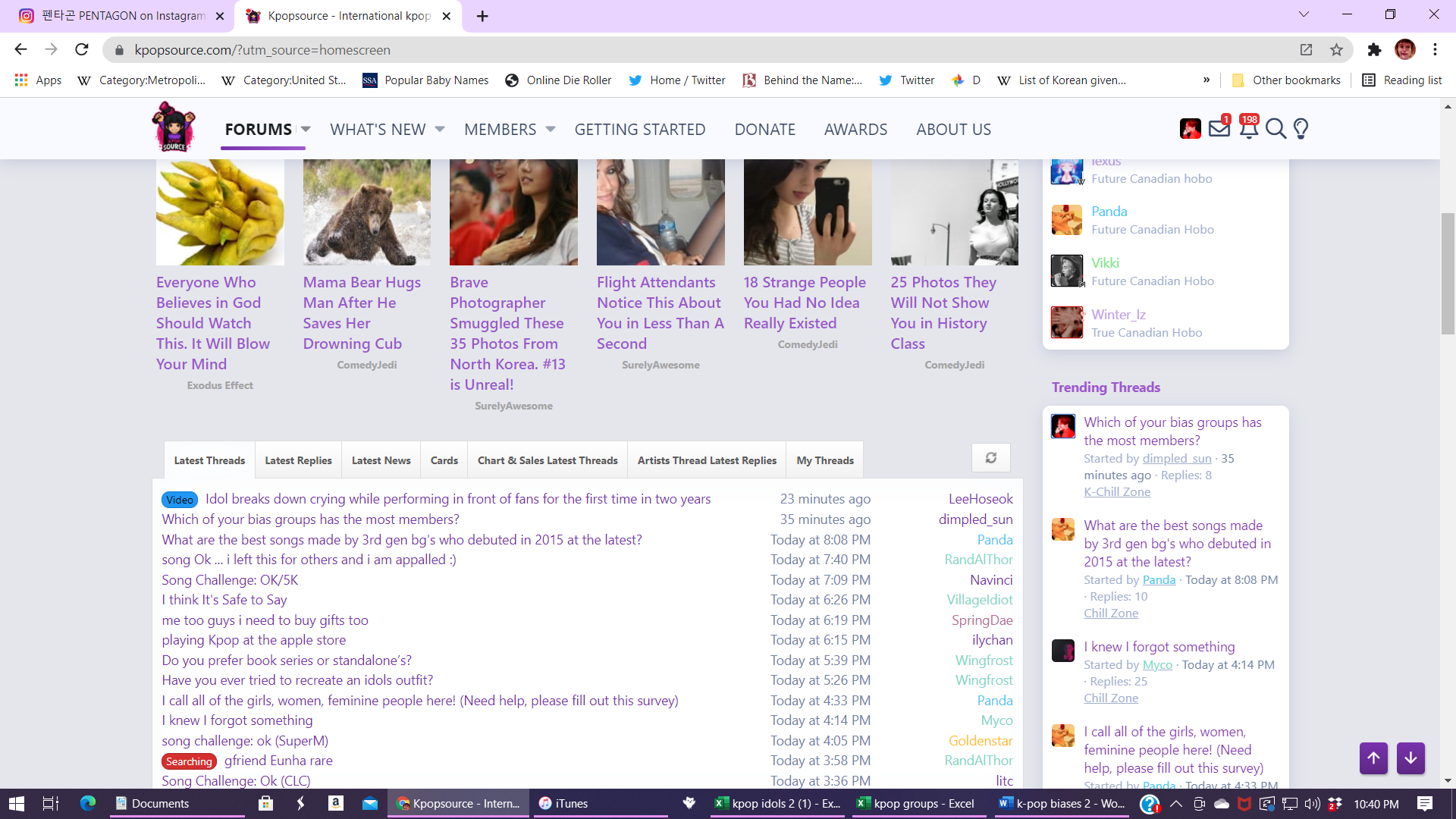
Task: Open the Other bookmarks folder
Action: [x=1286, y=80]
